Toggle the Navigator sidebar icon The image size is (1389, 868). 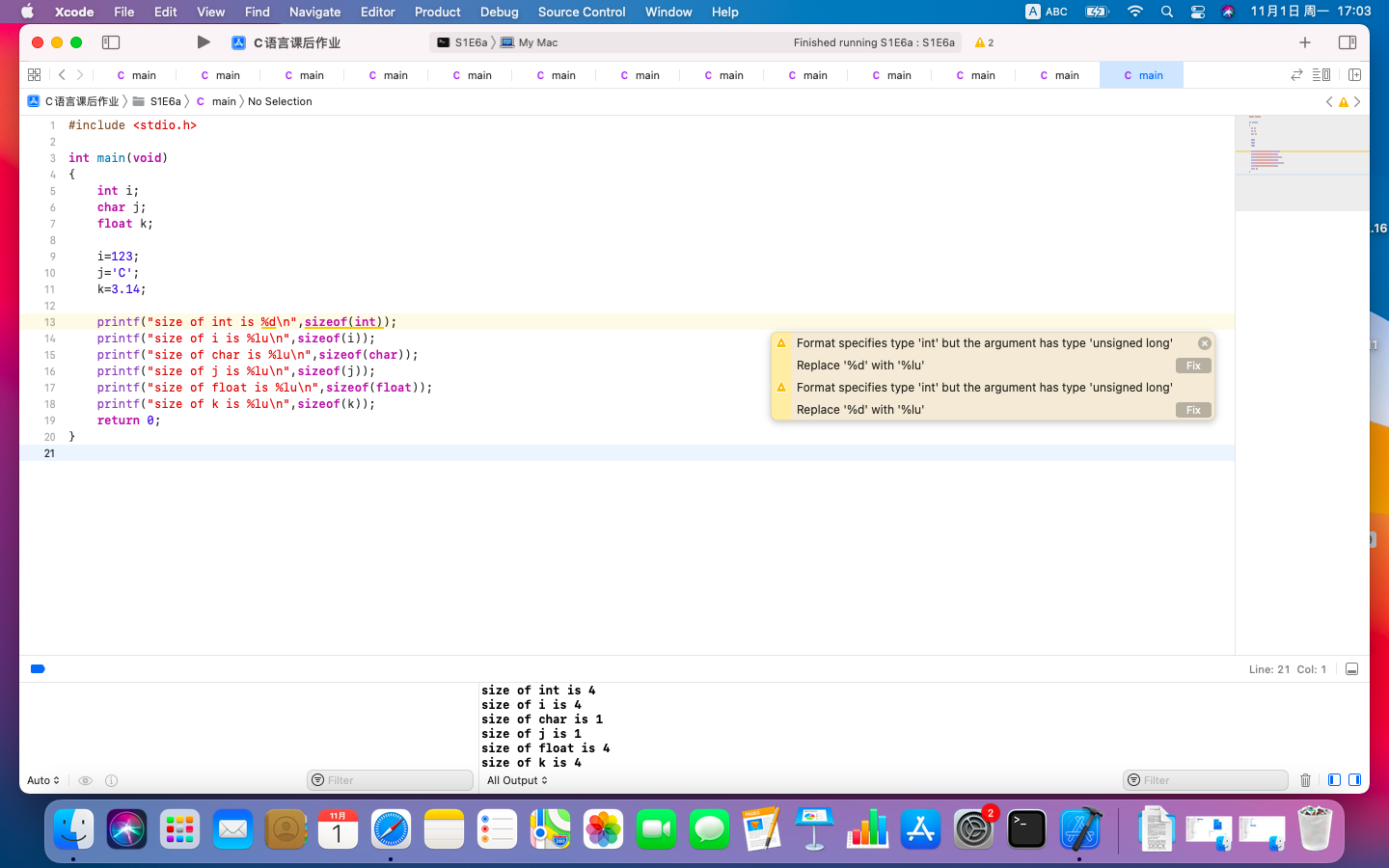pos(111,42)
